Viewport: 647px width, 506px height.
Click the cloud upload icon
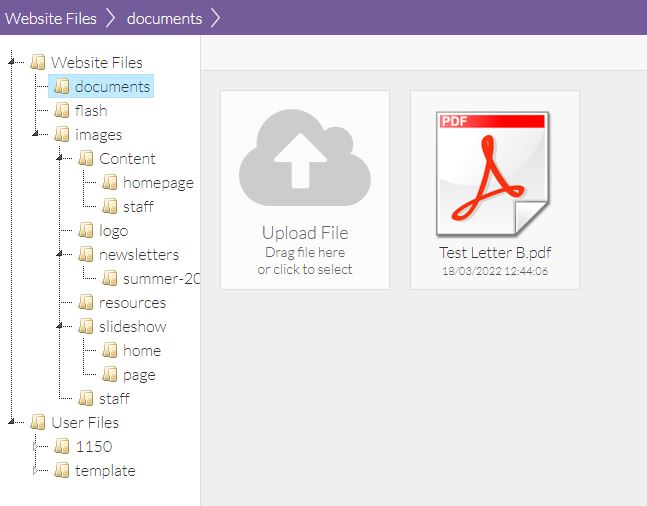(x=305, y=158)
